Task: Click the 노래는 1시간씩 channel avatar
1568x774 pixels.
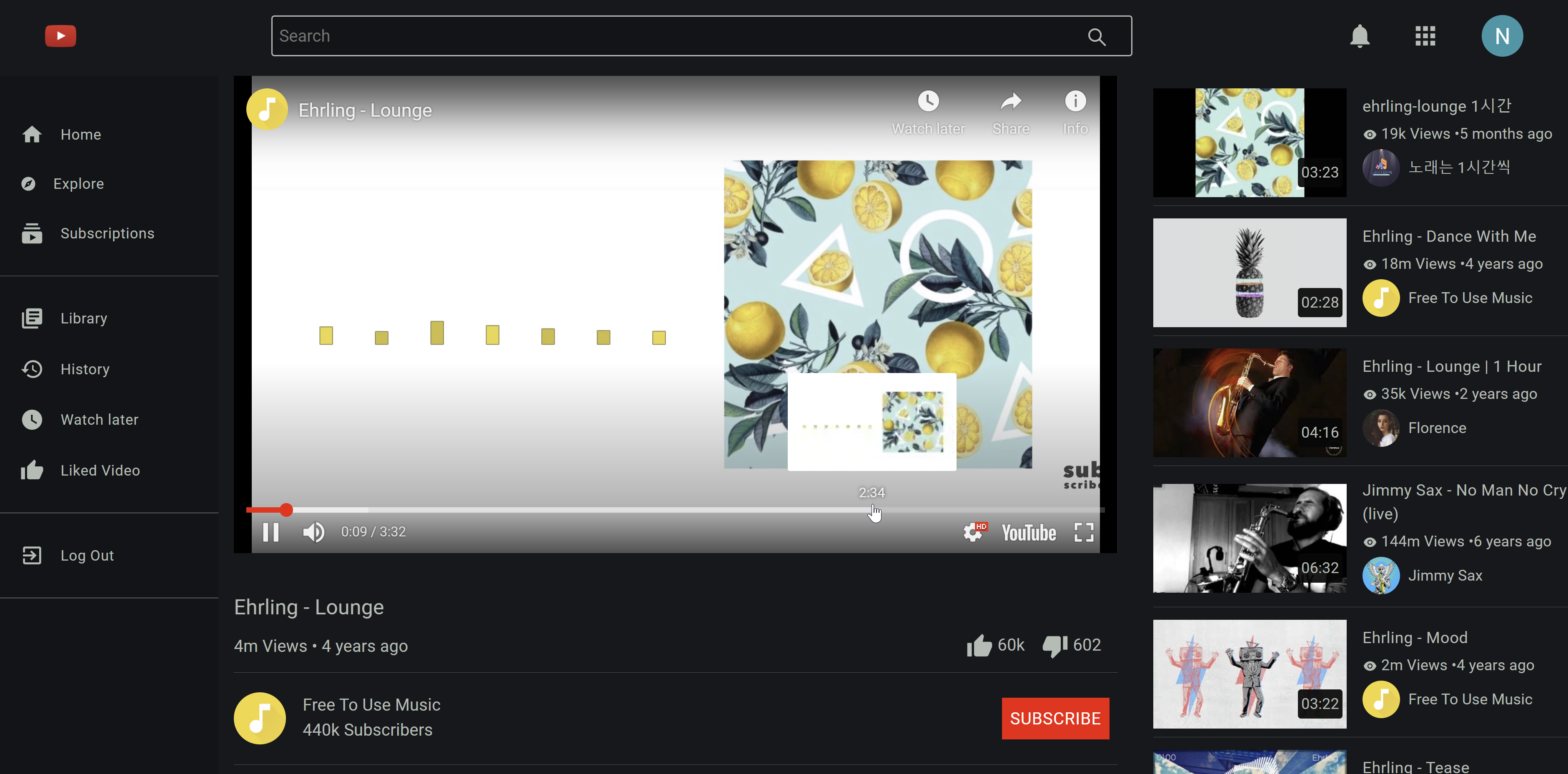Action: (x=1380, y=167)
